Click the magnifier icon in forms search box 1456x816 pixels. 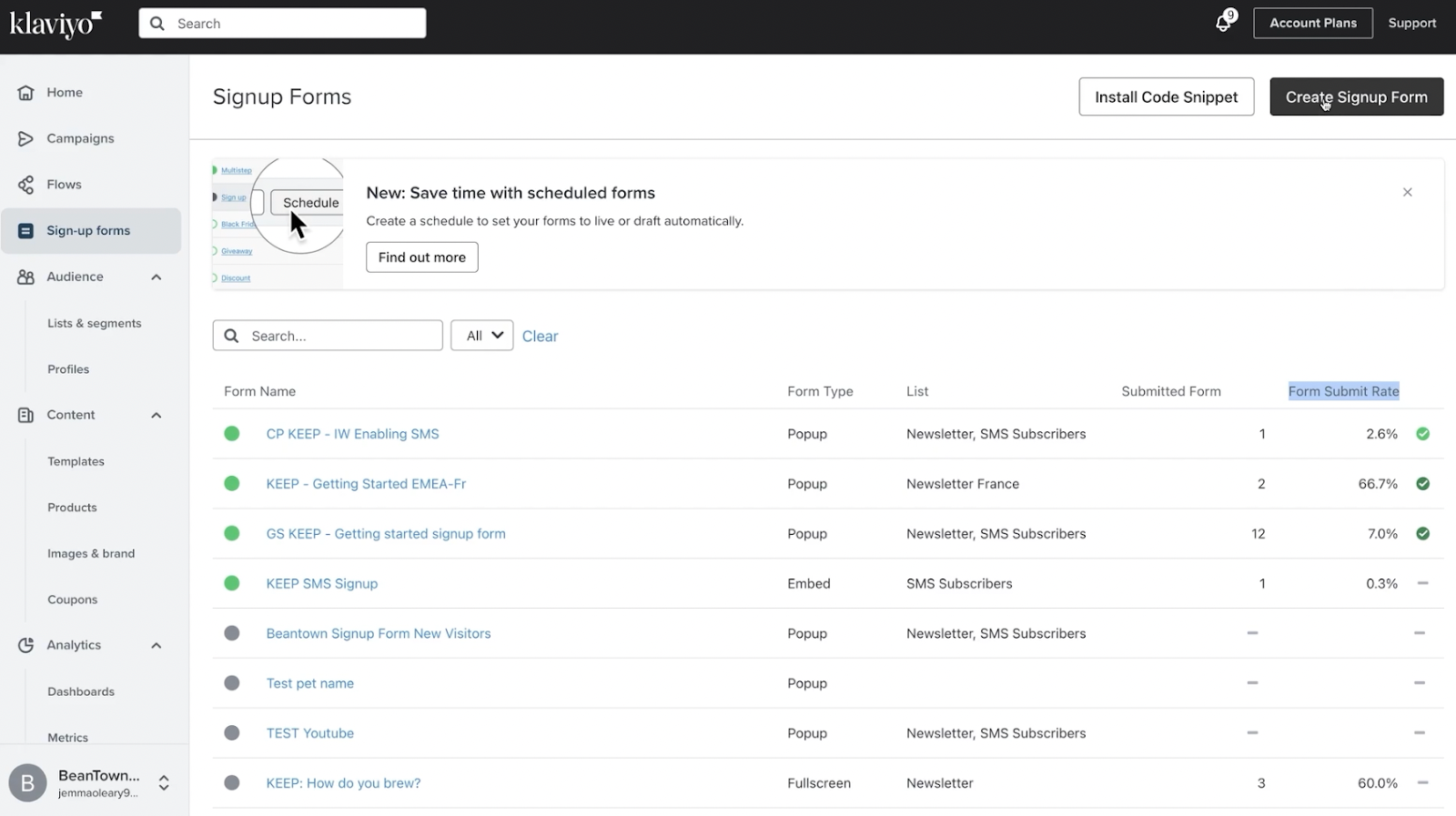[x=232, y=336]
